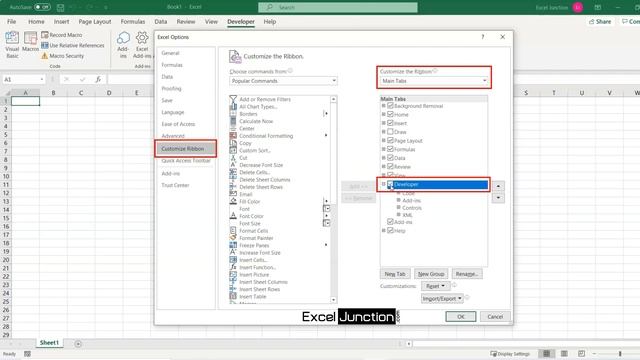
Task: Select the Insert Table command
Action: coord(253,297)
